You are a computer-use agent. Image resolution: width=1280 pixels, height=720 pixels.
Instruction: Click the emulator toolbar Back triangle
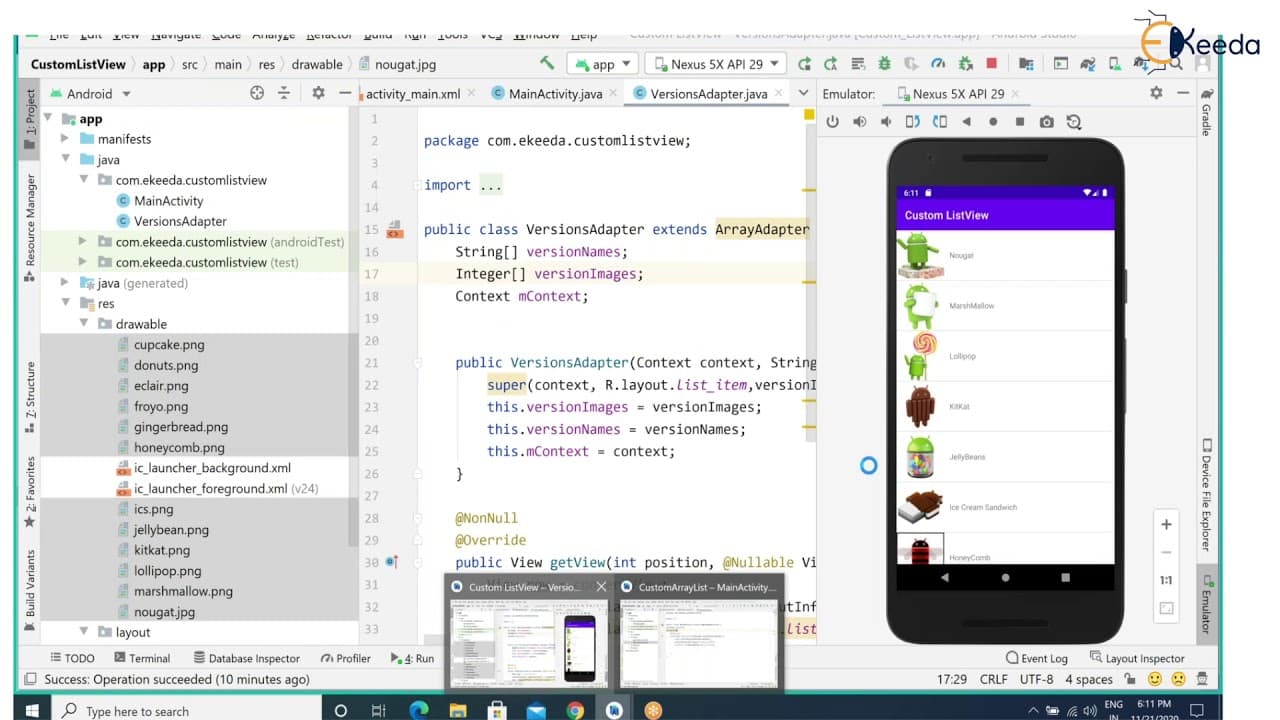(966, 122)
